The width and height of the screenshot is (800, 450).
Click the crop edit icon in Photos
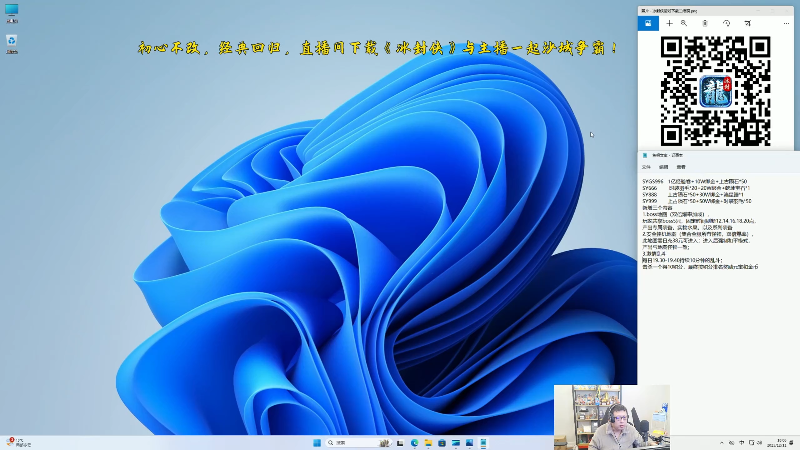pyautogui.click(x=747, y=23)
